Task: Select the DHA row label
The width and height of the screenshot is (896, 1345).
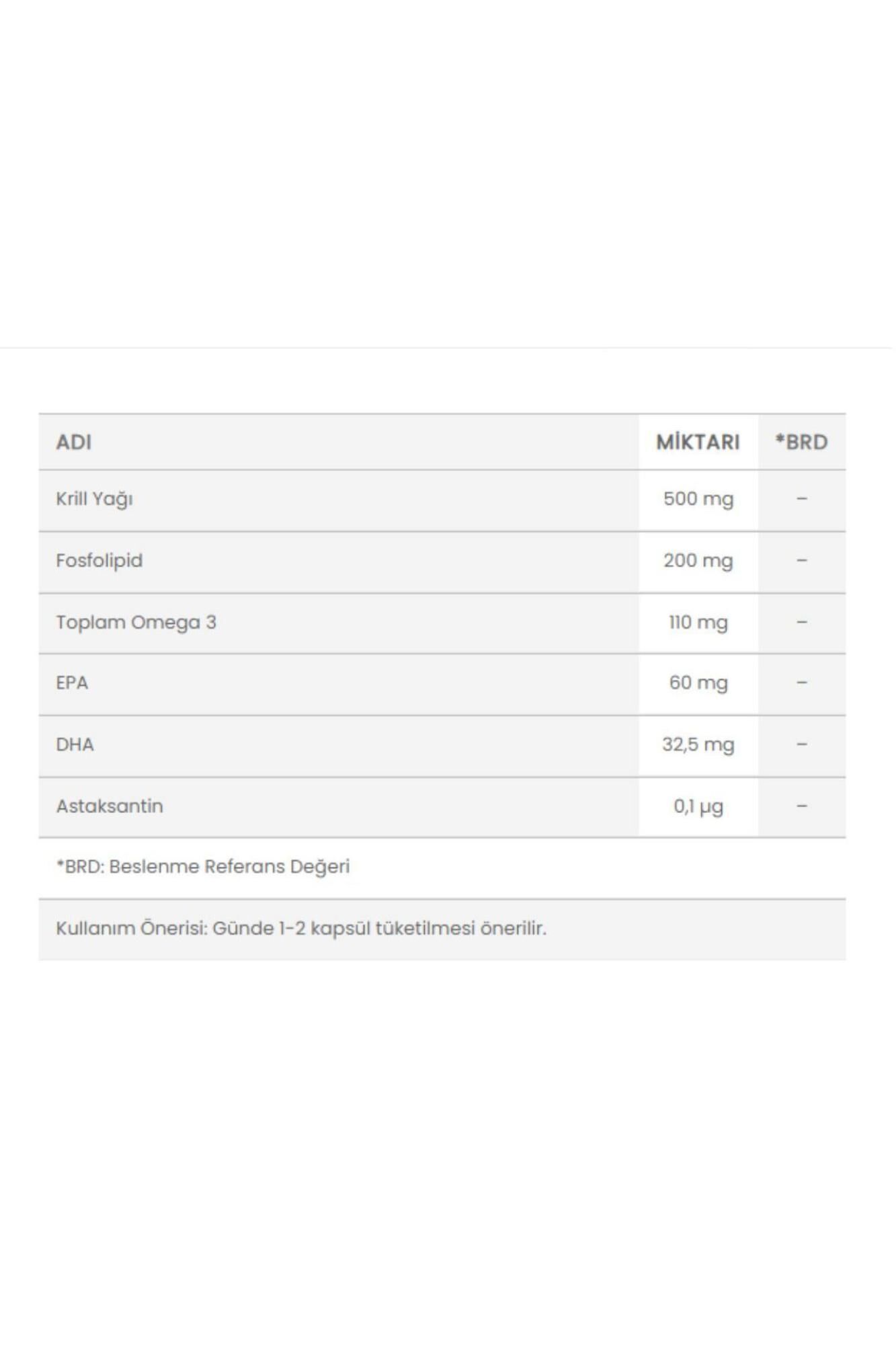Action: [75, 745]
